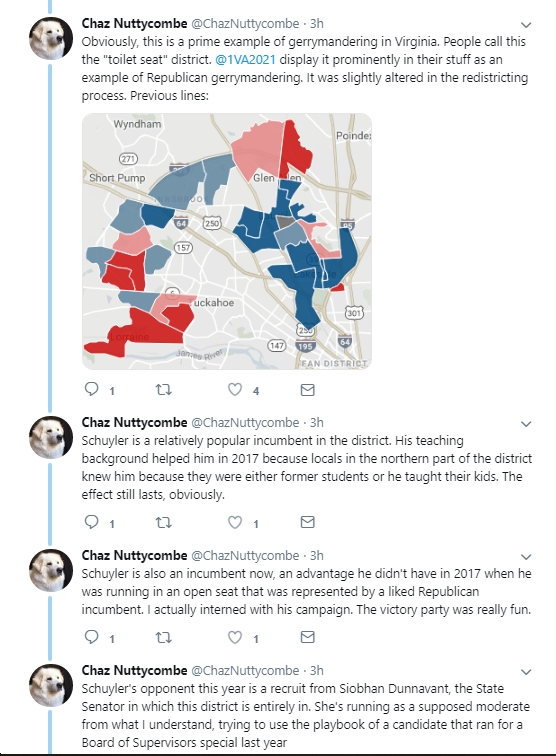Open Chaz Nuttycombe's name on first tweet
This screenshot has height=756, width=556.
(134, 24)
